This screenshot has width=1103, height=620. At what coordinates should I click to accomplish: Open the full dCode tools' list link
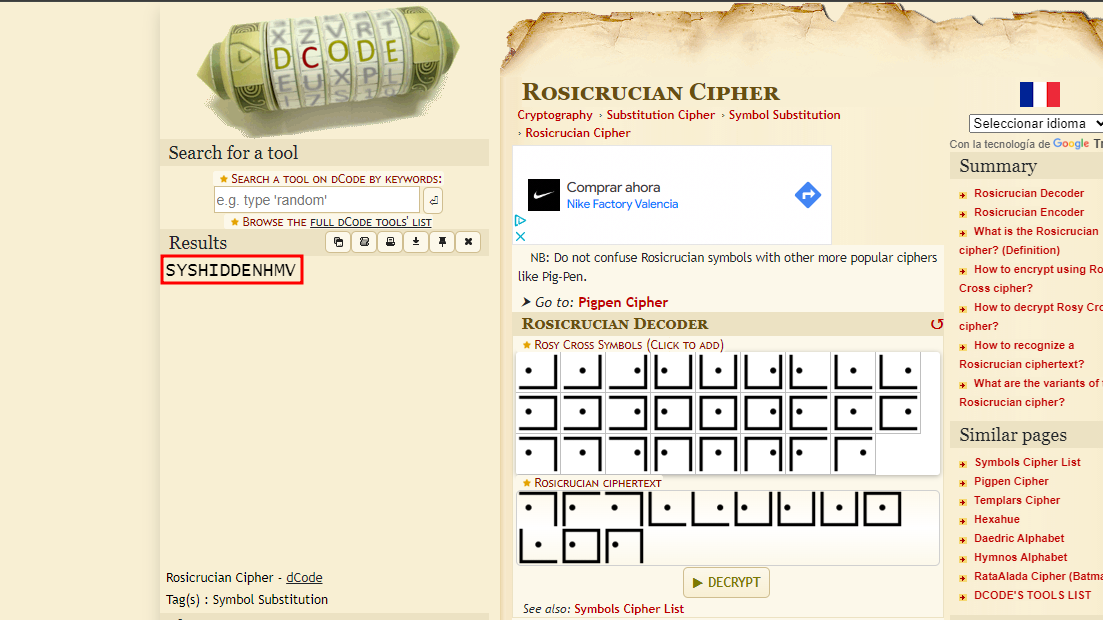pyautogui.click(x=370, y=222)
